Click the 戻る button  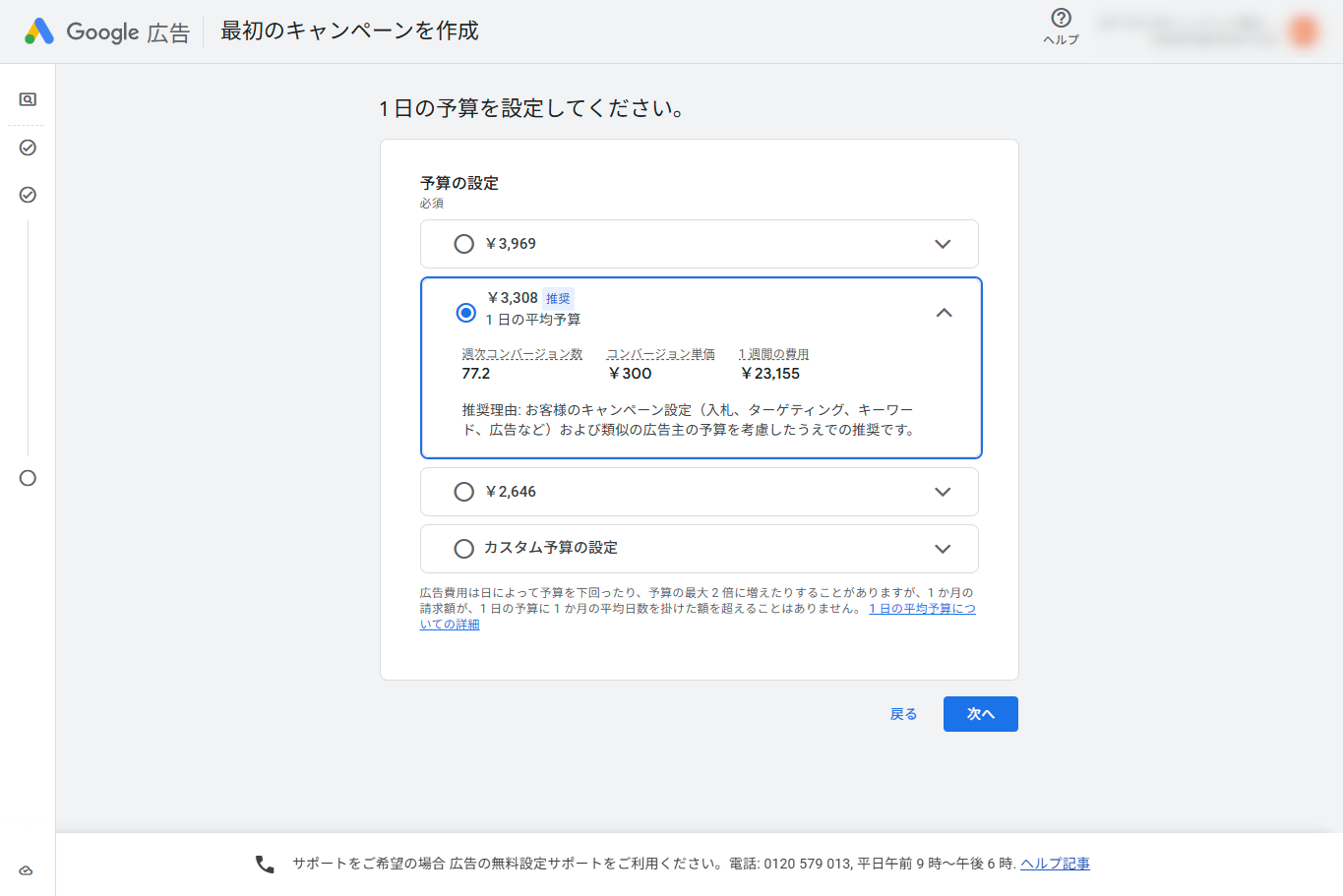point(903,713)
